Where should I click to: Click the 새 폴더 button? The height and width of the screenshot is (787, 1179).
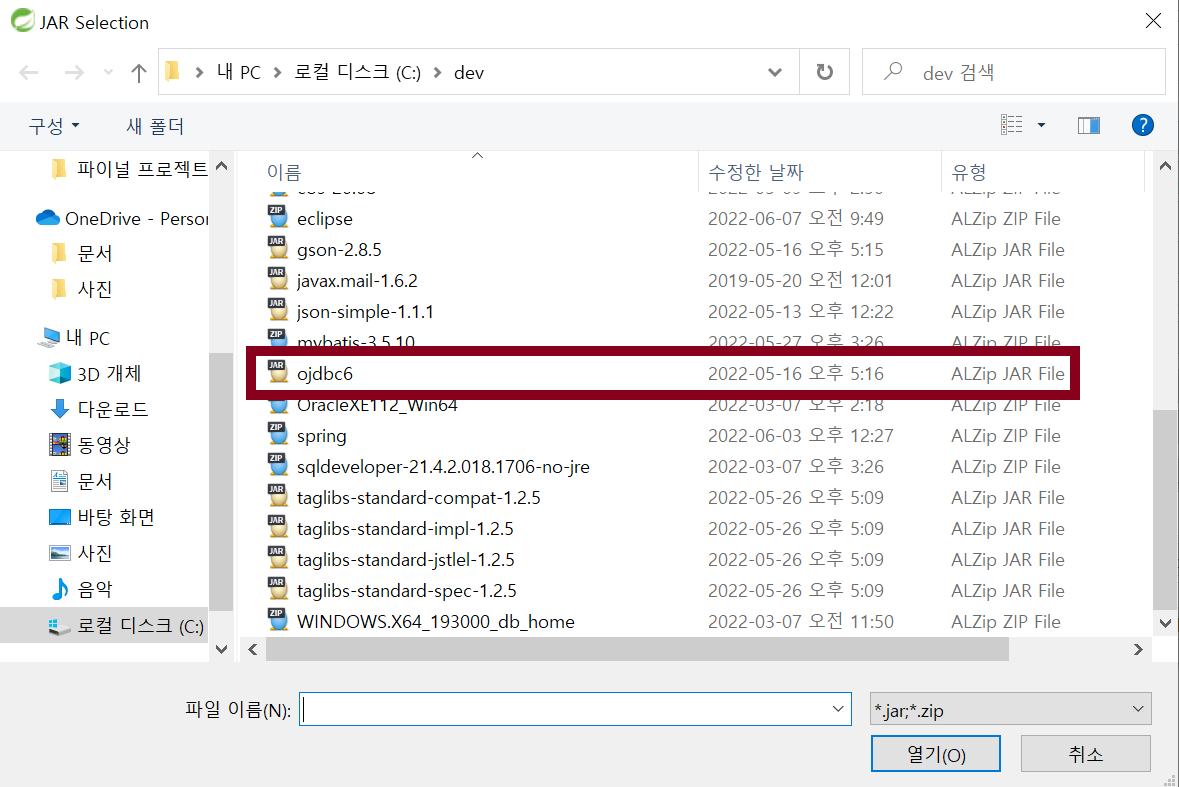click(155, 126)
